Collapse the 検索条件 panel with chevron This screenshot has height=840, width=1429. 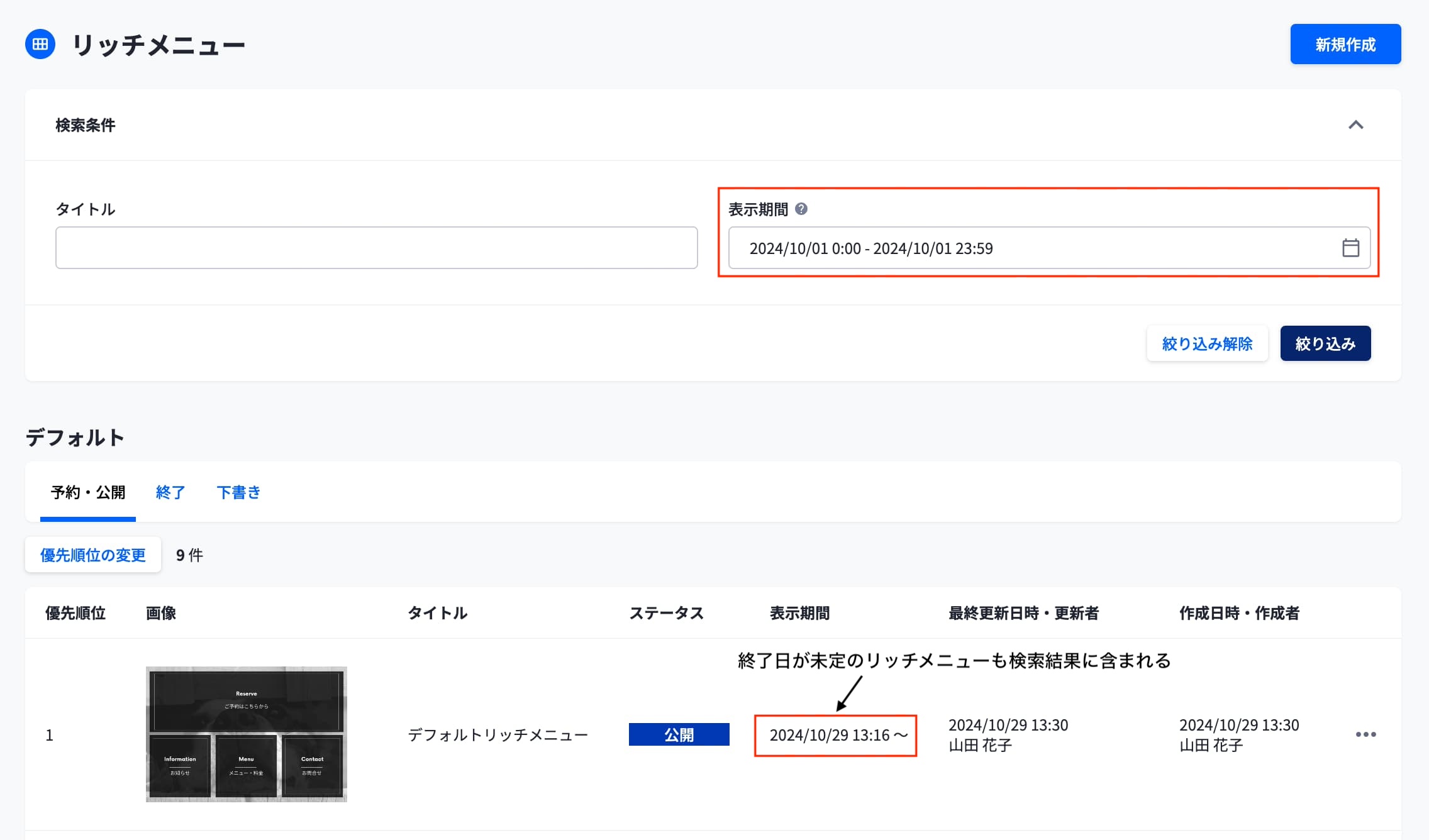(1355, 124)
